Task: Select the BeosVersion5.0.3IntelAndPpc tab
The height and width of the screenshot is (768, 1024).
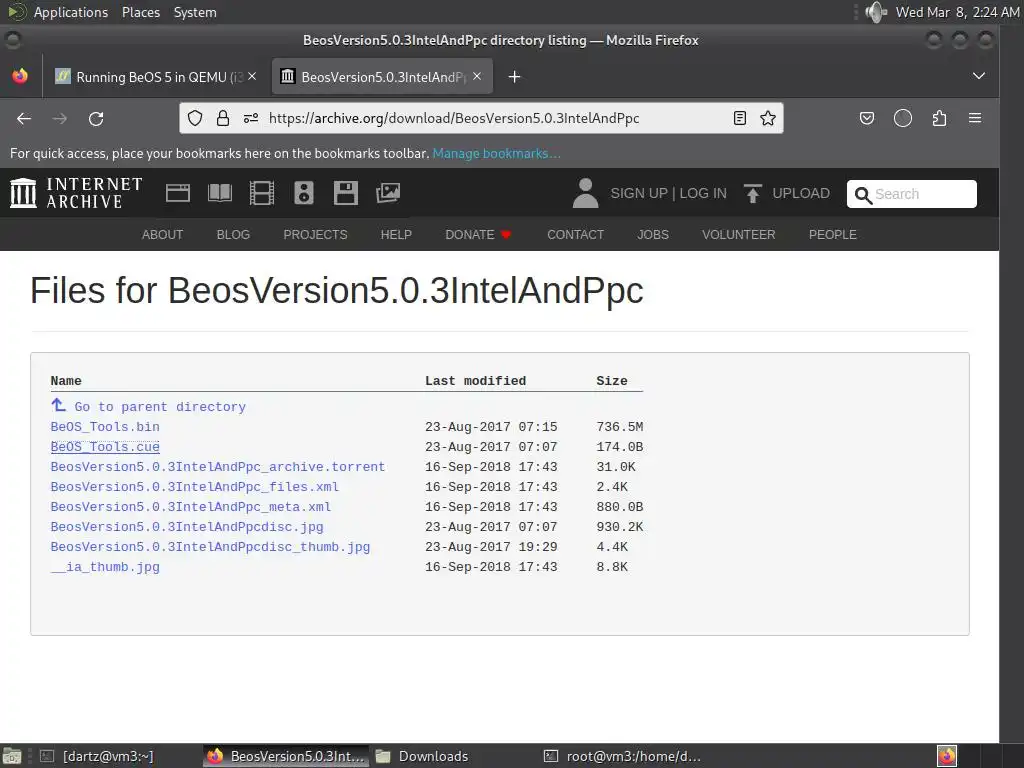Action: [x=382, y=77]
